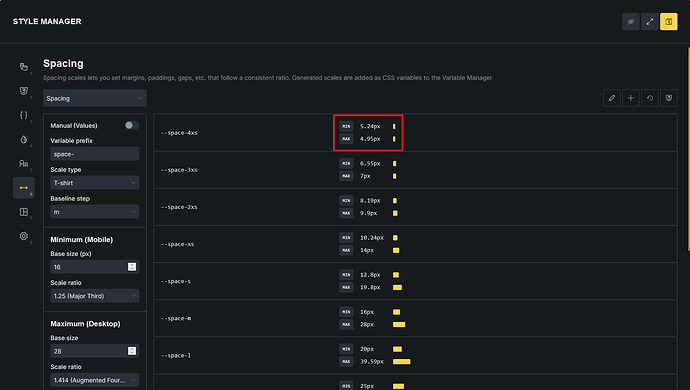Click the Maximum (Desktop) section heading
The width and height of the screenshot is (690, 390).
85,324
